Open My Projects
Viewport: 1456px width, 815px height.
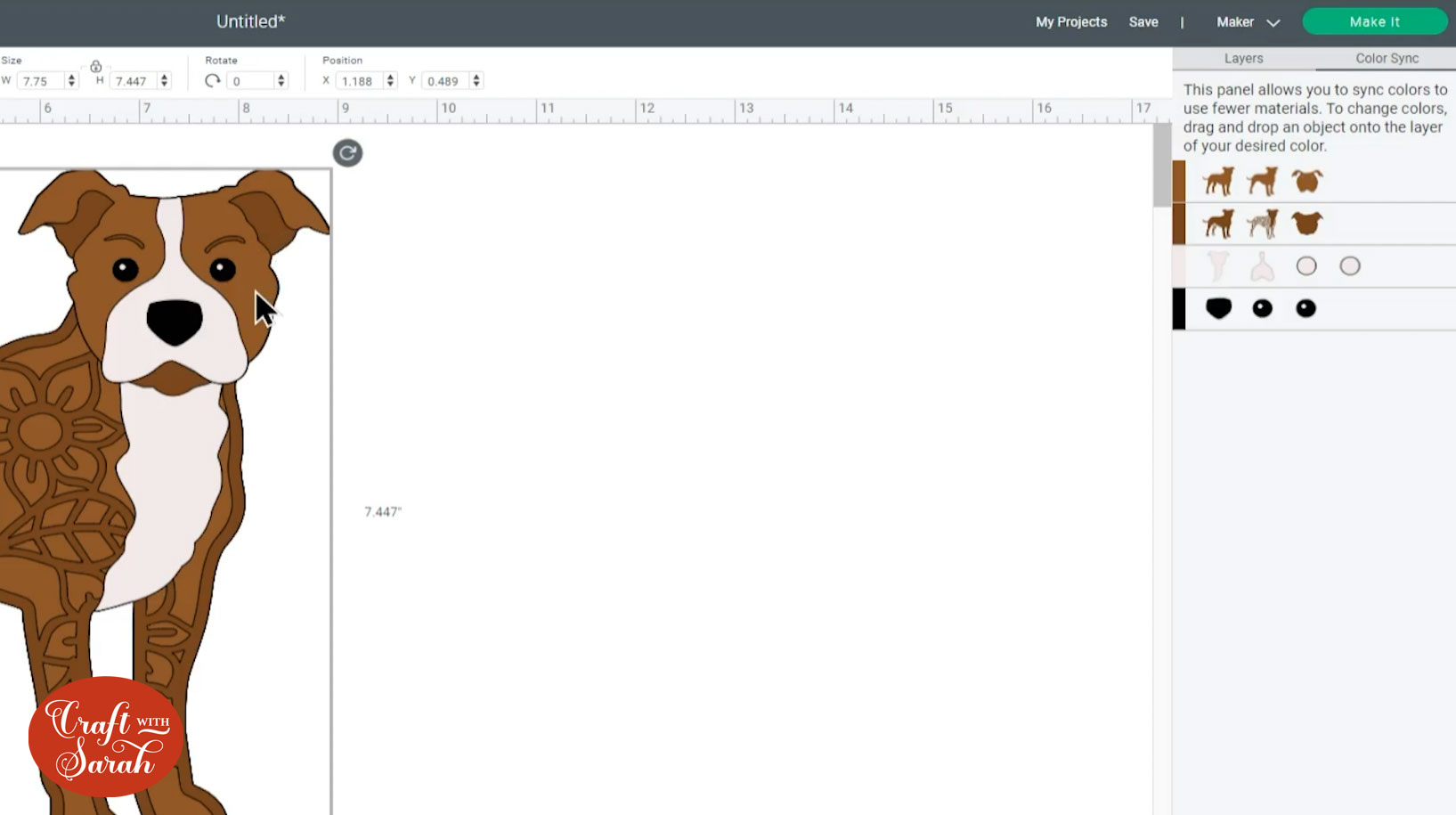pos(1071,22)
